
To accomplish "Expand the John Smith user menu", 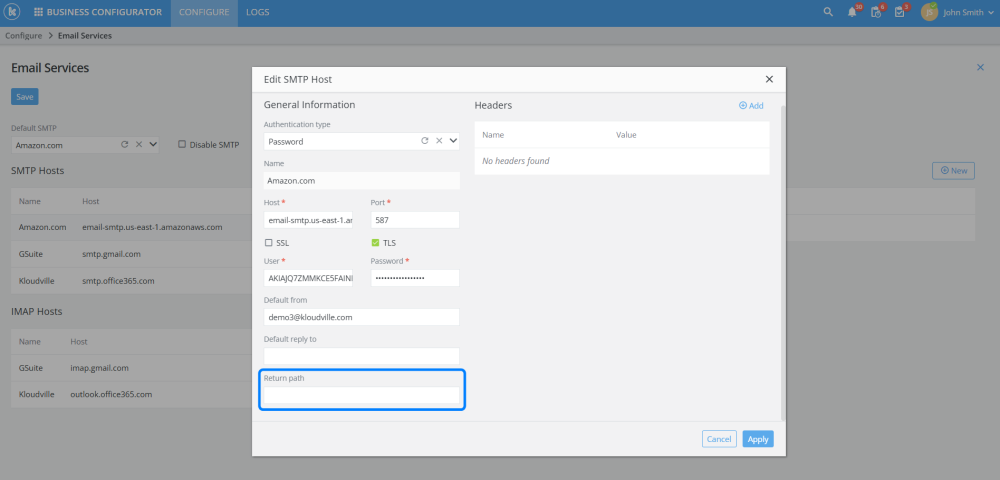I will [x=990, y=13].
